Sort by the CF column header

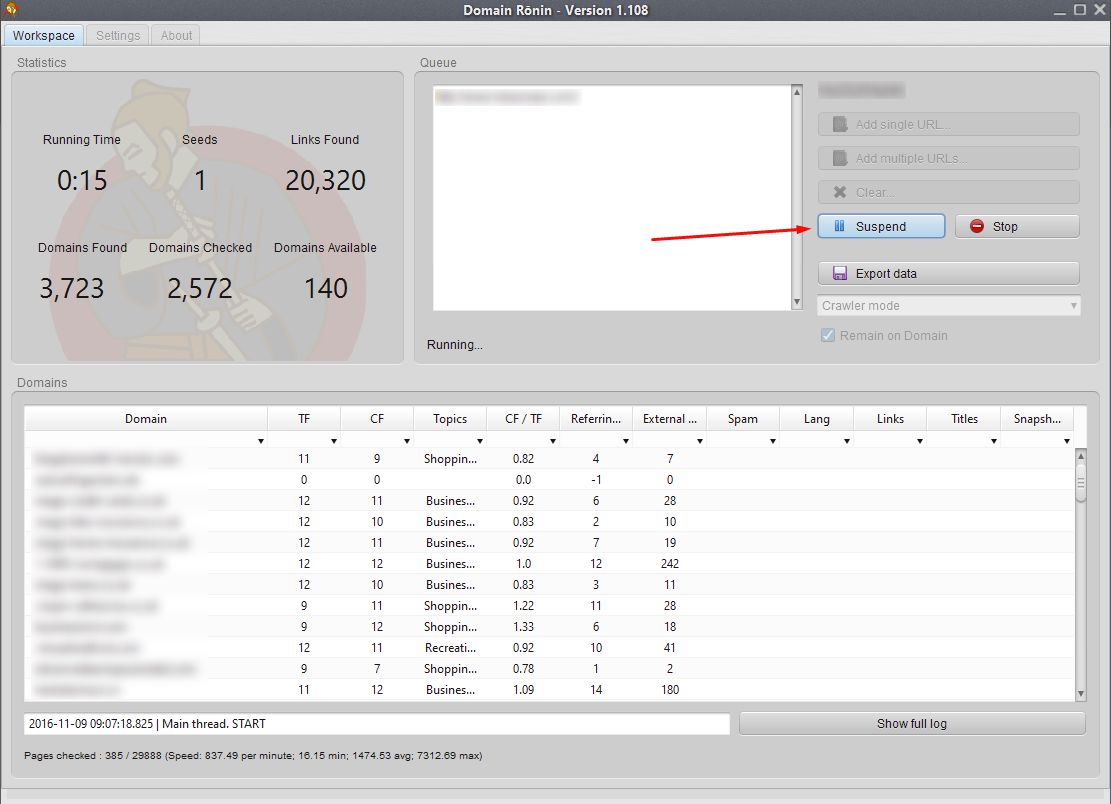(x=377, y=419)
